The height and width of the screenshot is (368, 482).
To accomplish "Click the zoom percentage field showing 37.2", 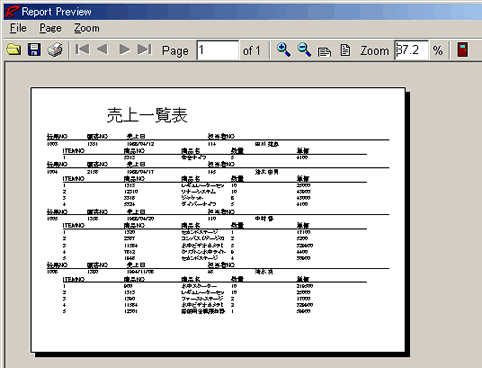I will pos(411,50).
